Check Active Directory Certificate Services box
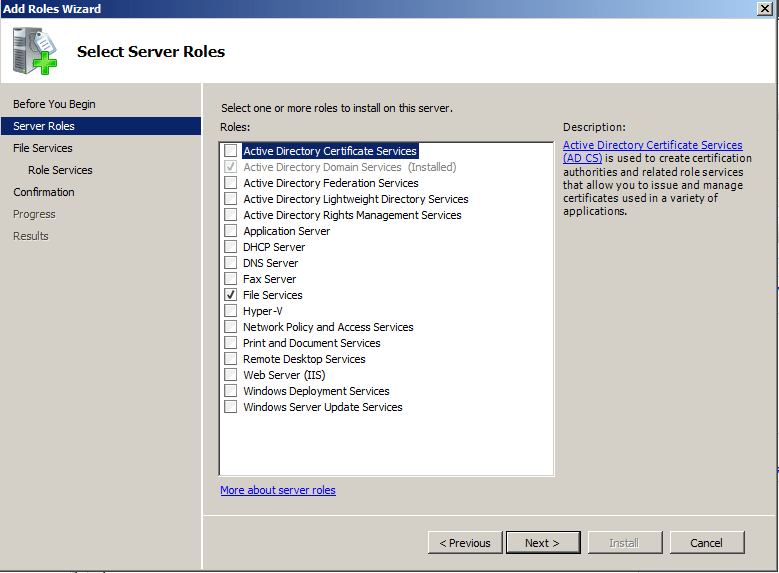This screenshot has width=779, height=573. pos(231,151)
